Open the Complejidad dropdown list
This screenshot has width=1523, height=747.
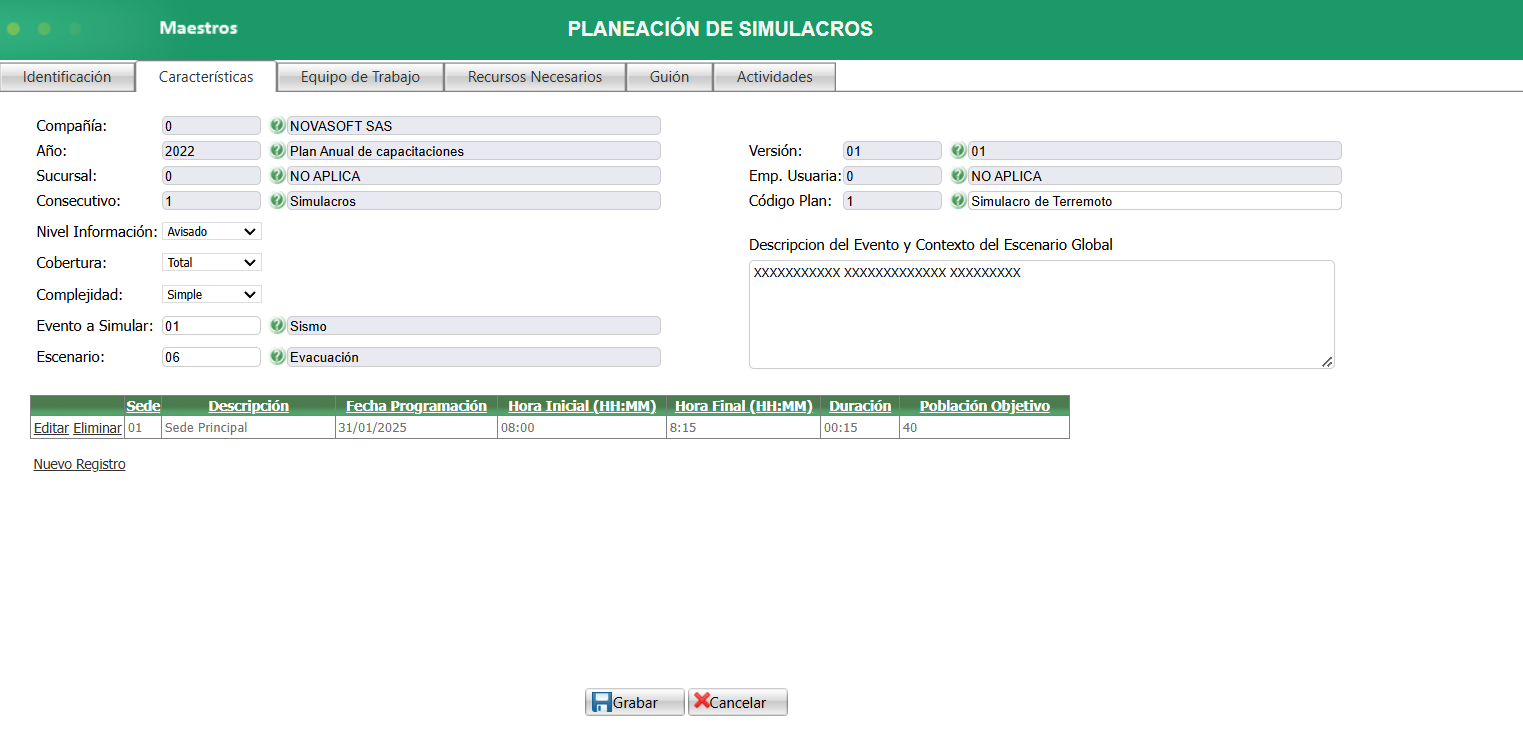pyautogui.click(x=210, y=294)
